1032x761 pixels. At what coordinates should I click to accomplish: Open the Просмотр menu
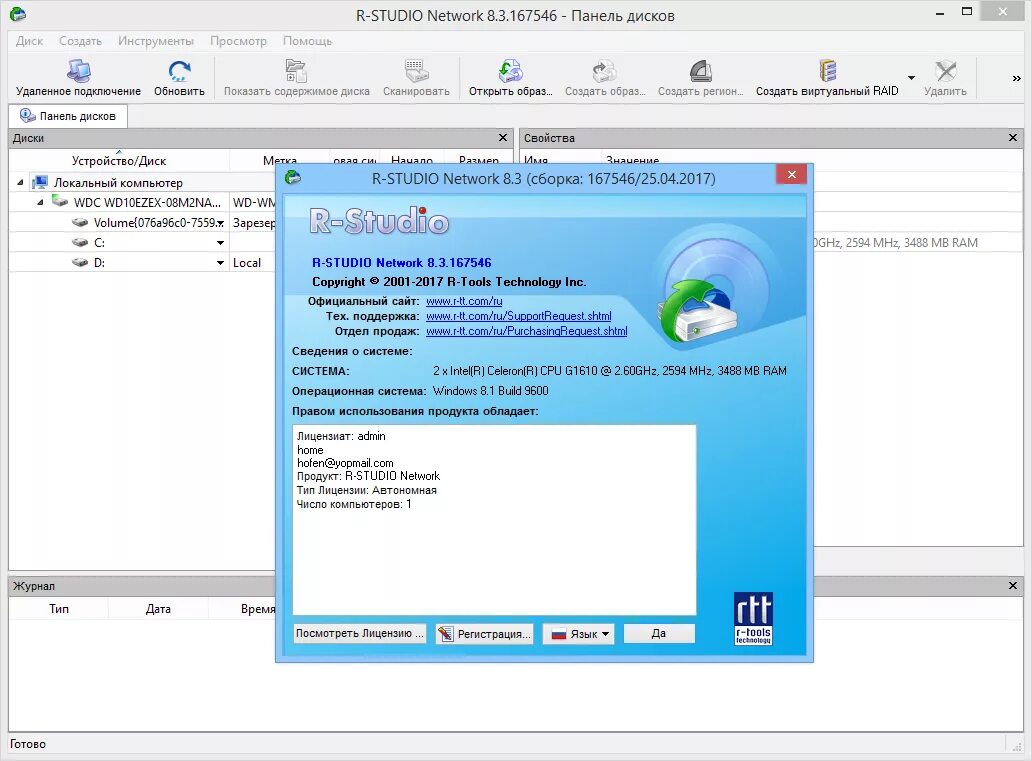(238, 41)
